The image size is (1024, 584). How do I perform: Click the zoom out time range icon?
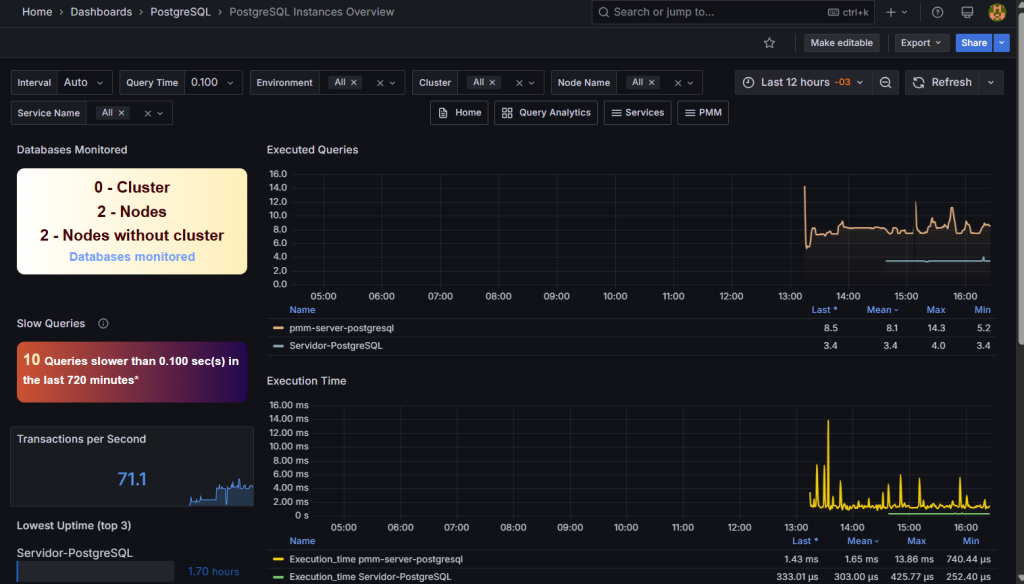coord(885,82)
